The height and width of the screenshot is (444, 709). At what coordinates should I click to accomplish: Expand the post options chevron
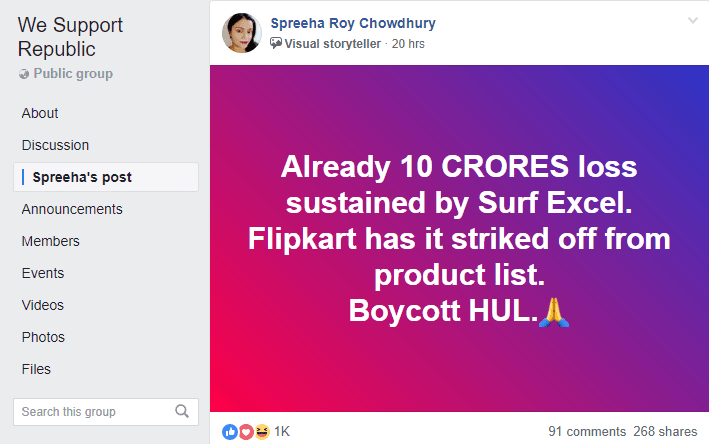[x=693, y=21]
